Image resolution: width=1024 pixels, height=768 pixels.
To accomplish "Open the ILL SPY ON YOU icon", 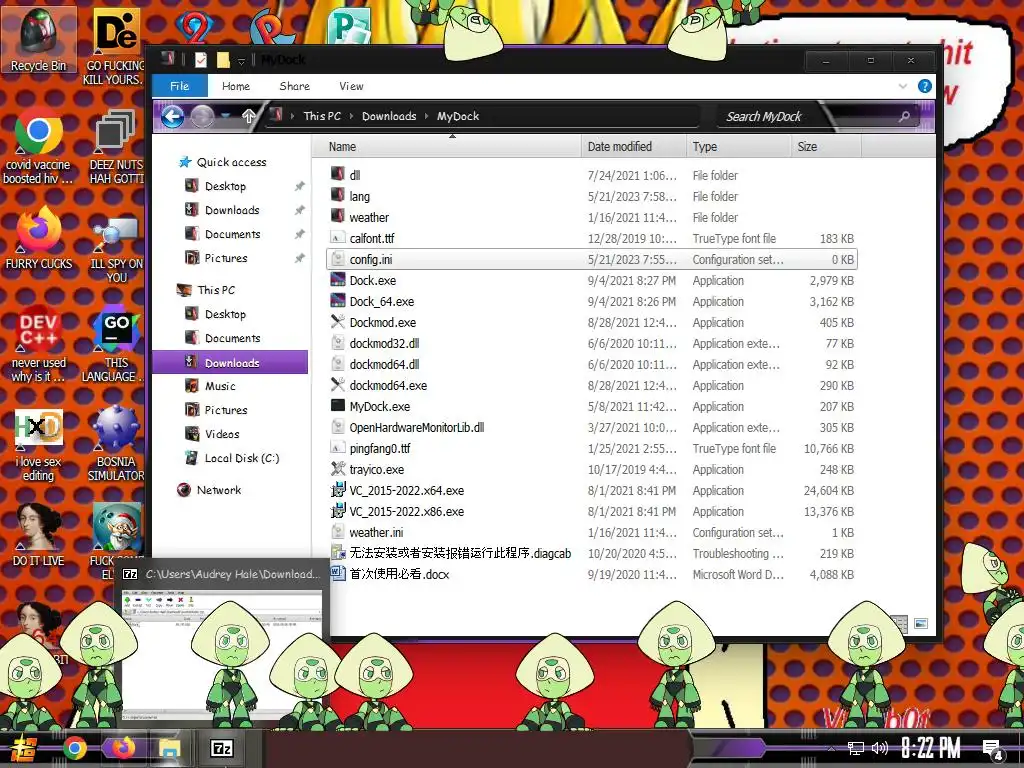I will pyautogui.click(x=116, y=251).
